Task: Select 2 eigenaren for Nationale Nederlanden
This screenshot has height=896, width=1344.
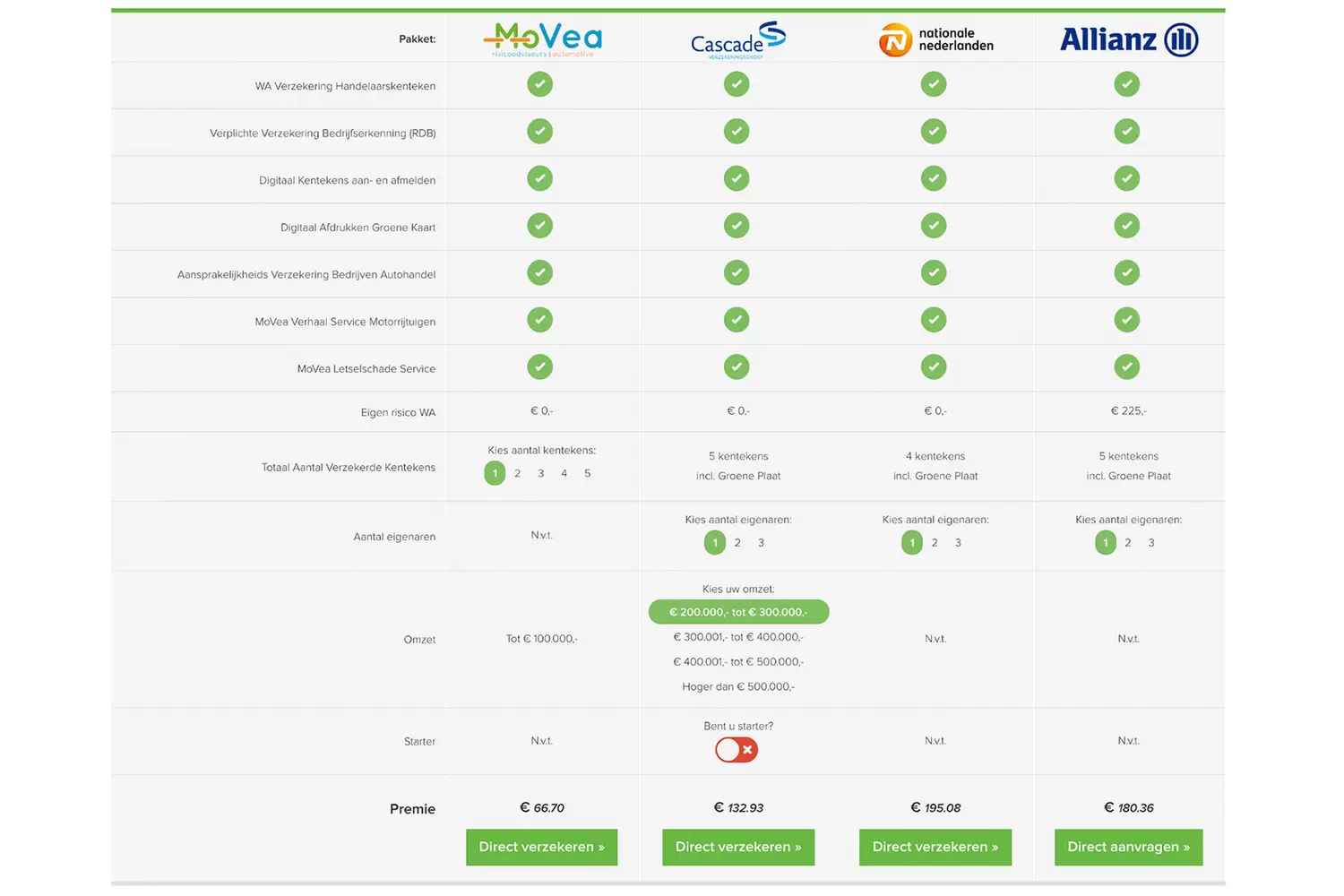Action: pyautogui.click(x=935, y=543)
